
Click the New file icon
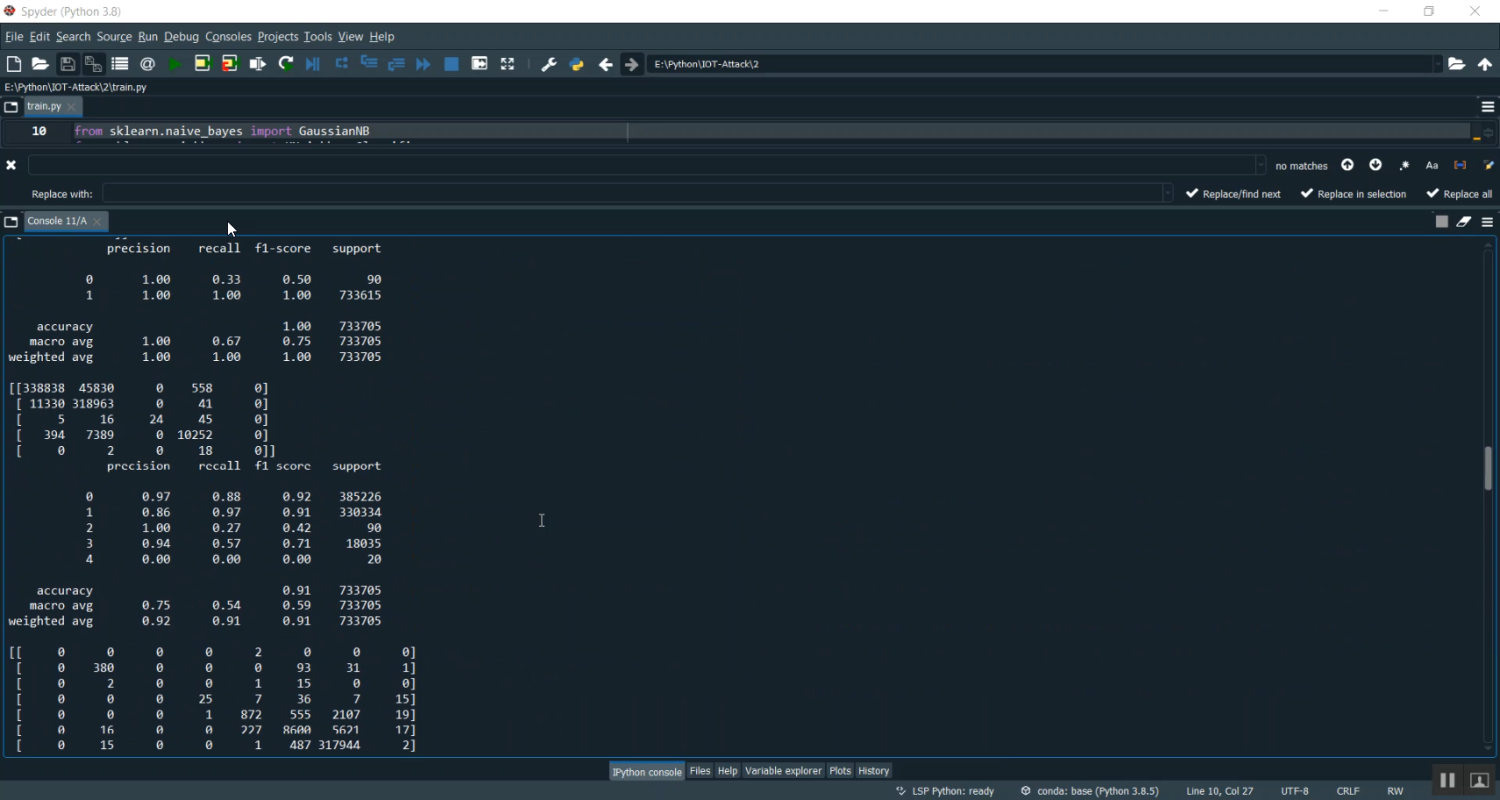click(14, 64)
